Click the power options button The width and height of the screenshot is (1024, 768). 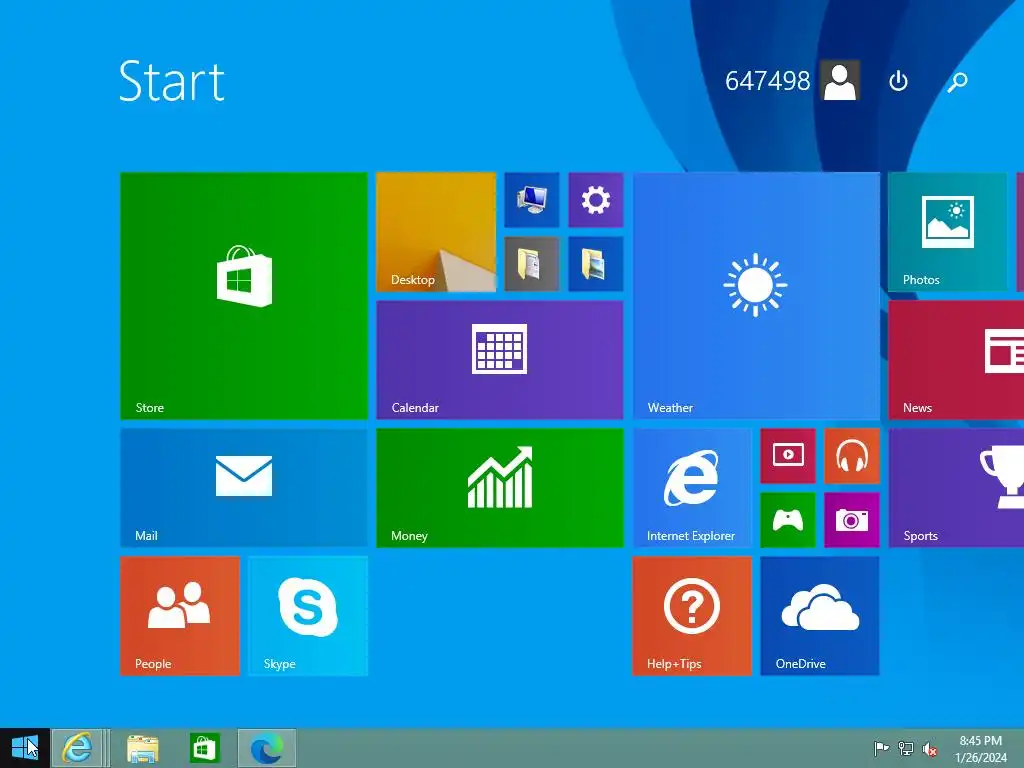pos(899,81)
